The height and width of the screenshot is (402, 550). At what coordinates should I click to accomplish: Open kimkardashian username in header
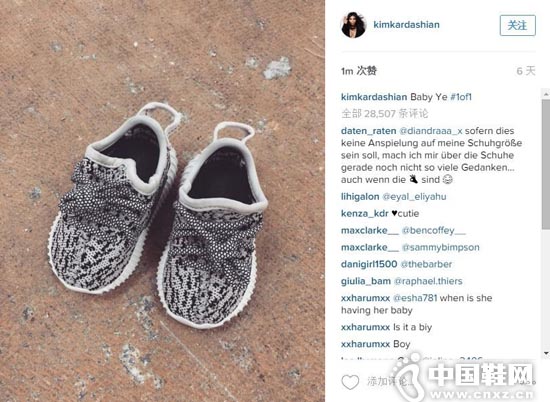coord(406,25)
